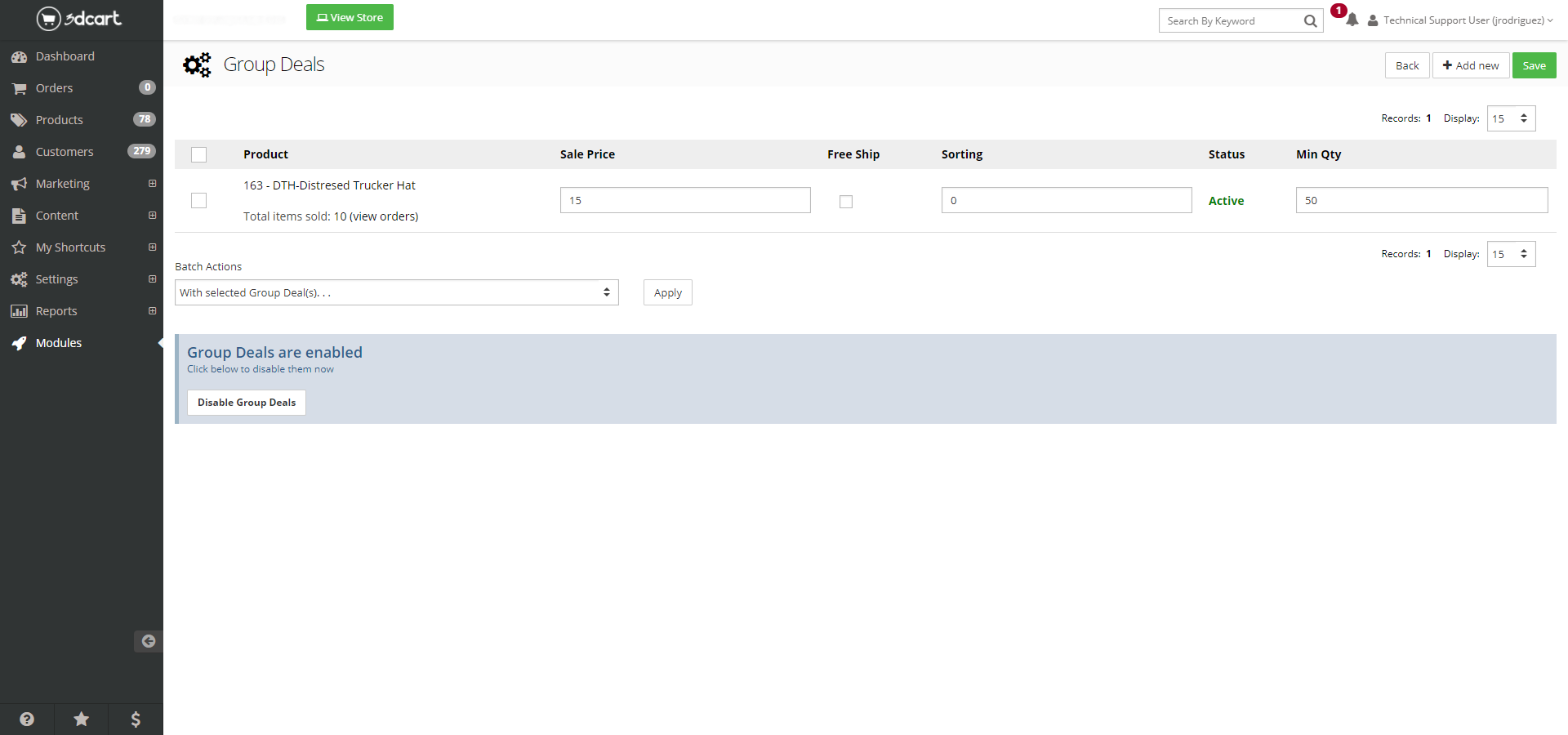The height and width of the screenshot is (735, 1568).
Task: Open the top Display records dropdown
Action: [x=1510, y=118]
